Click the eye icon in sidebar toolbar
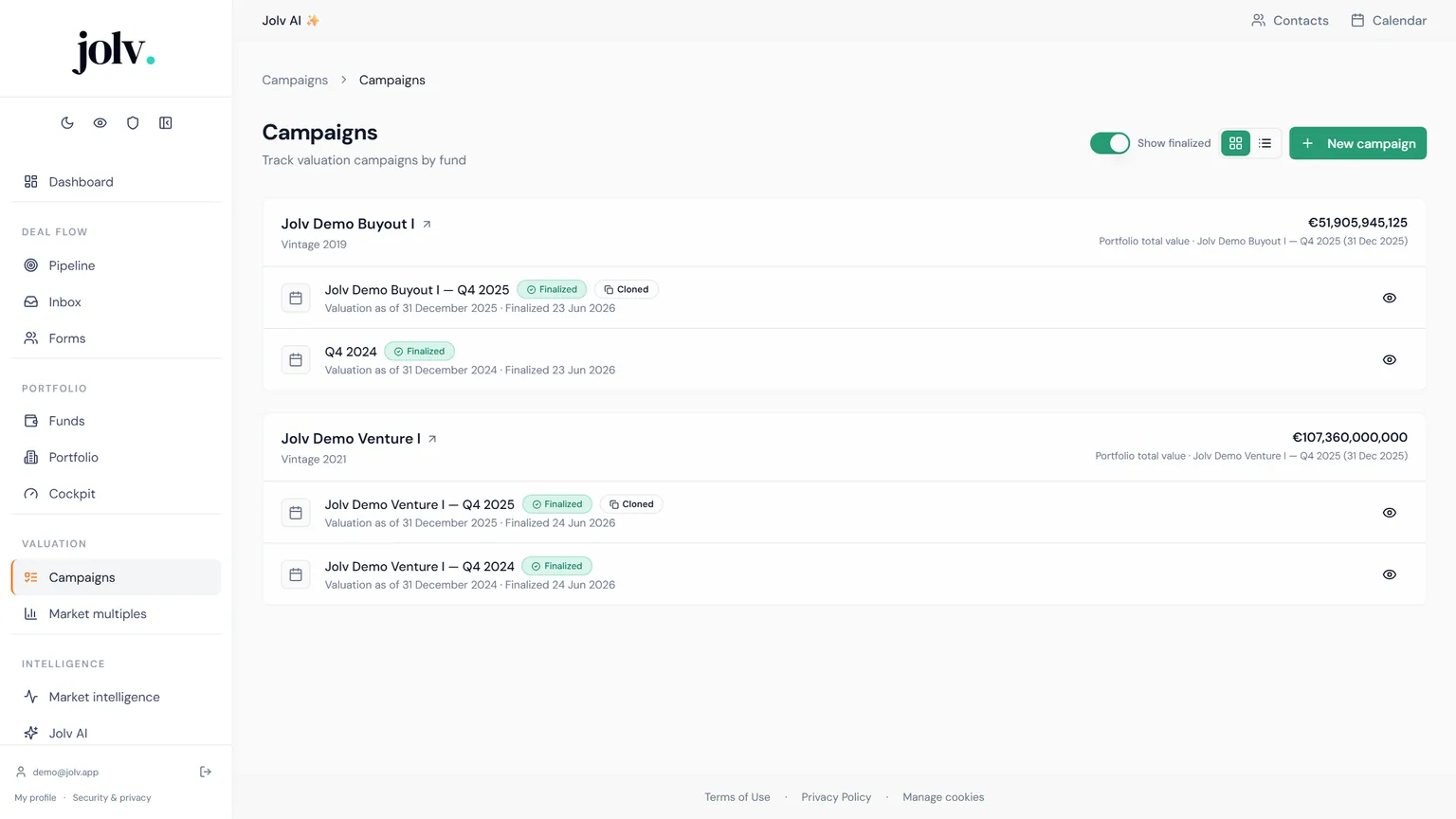Screen dimensions: 1456x819 pyautogui.click(x=100, y=123)
